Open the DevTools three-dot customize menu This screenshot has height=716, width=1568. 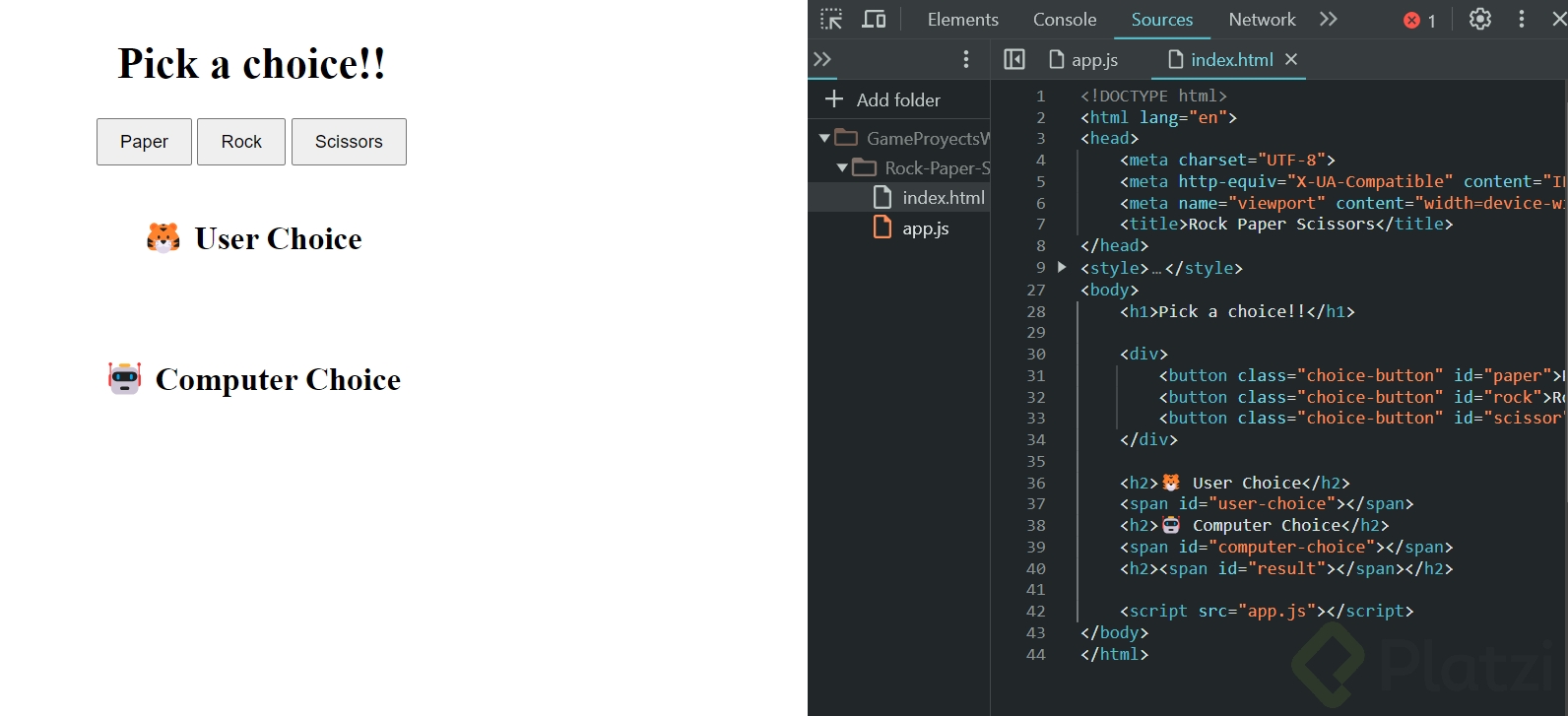1522,20
